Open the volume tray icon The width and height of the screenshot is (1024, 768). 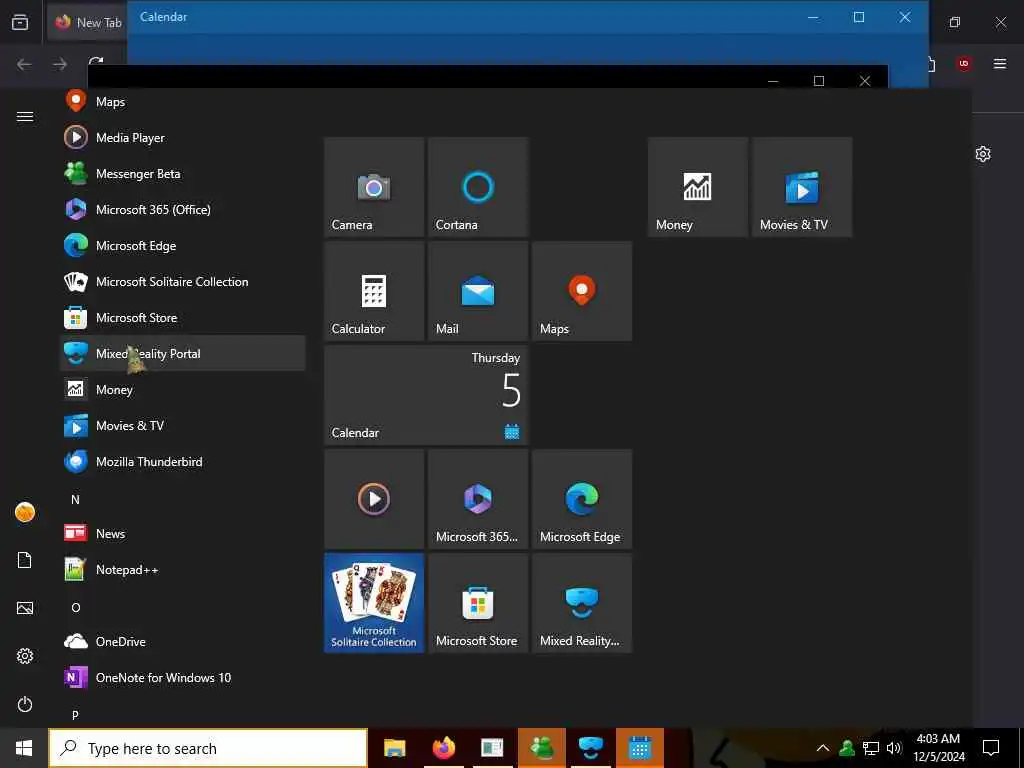894,748
